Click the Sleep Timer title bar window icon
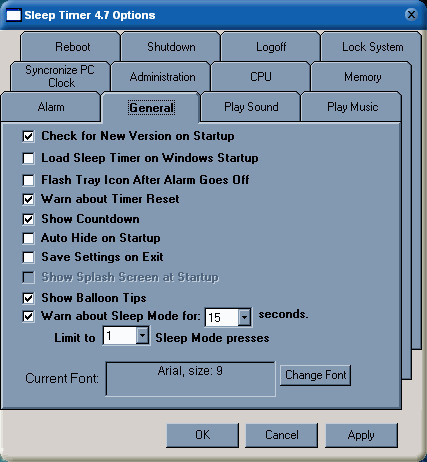Viewport: 427px width, 462px height. click(14, 15)
